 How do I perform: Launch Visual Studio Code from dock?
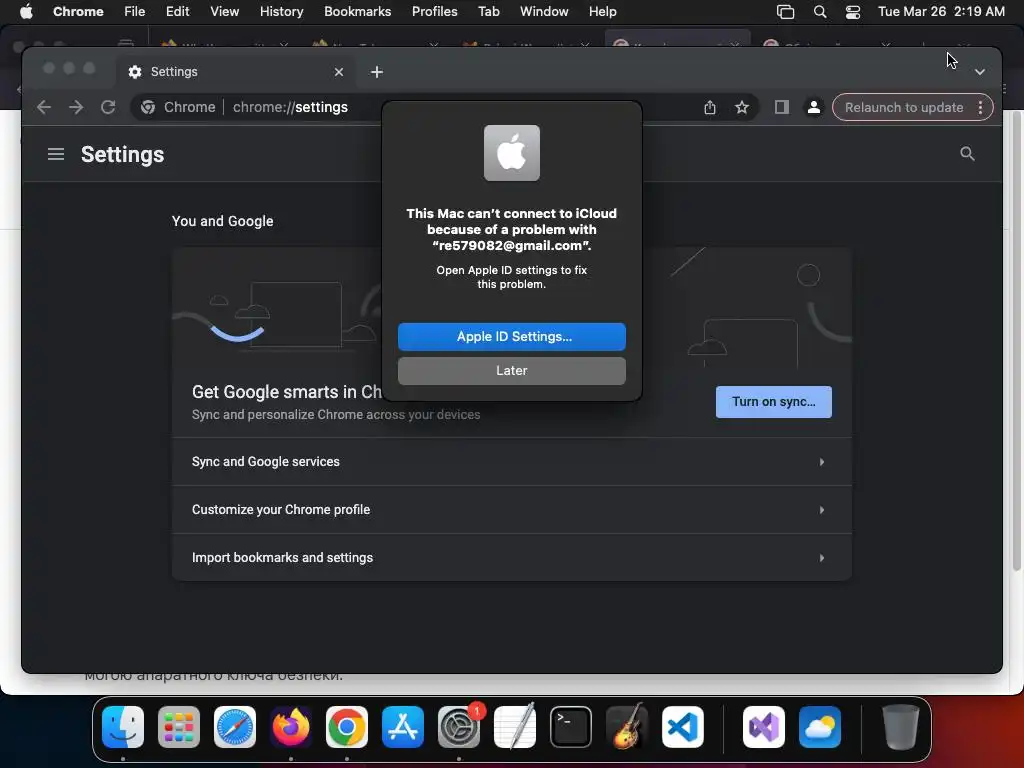(x=682, y=727)
